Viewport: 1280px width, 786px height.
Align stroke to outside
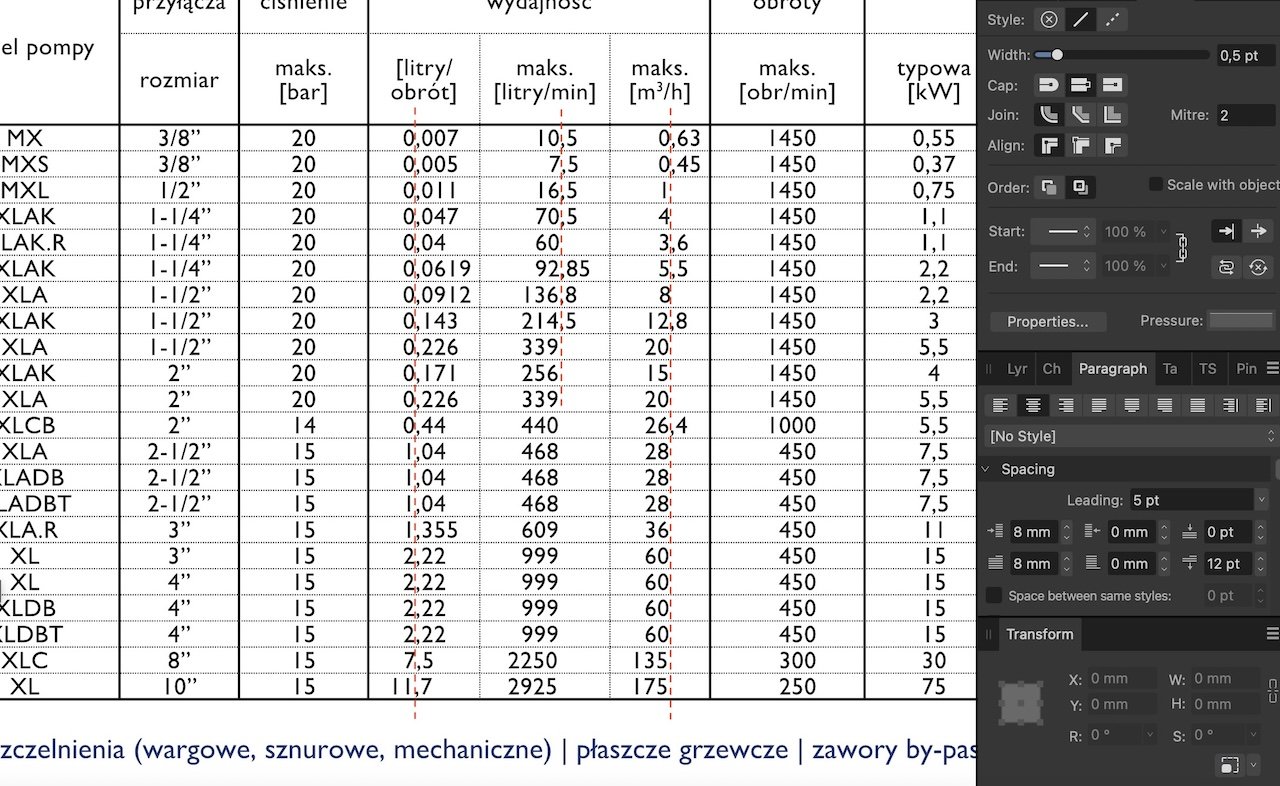click(1112, 146)
